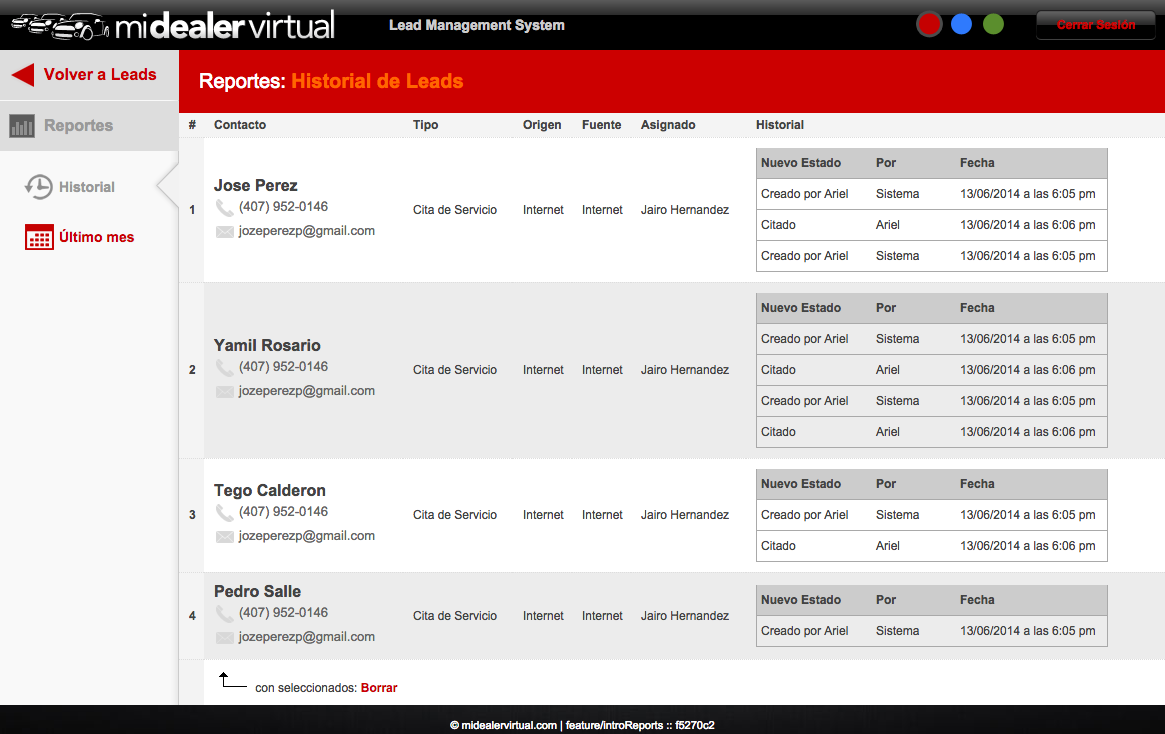Click Citado entry in Tego Calderon history

pos(778,546)
